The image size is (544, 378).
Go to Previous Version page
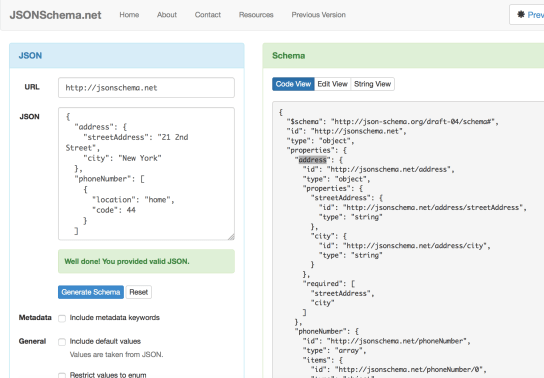(x=318, y=15)
